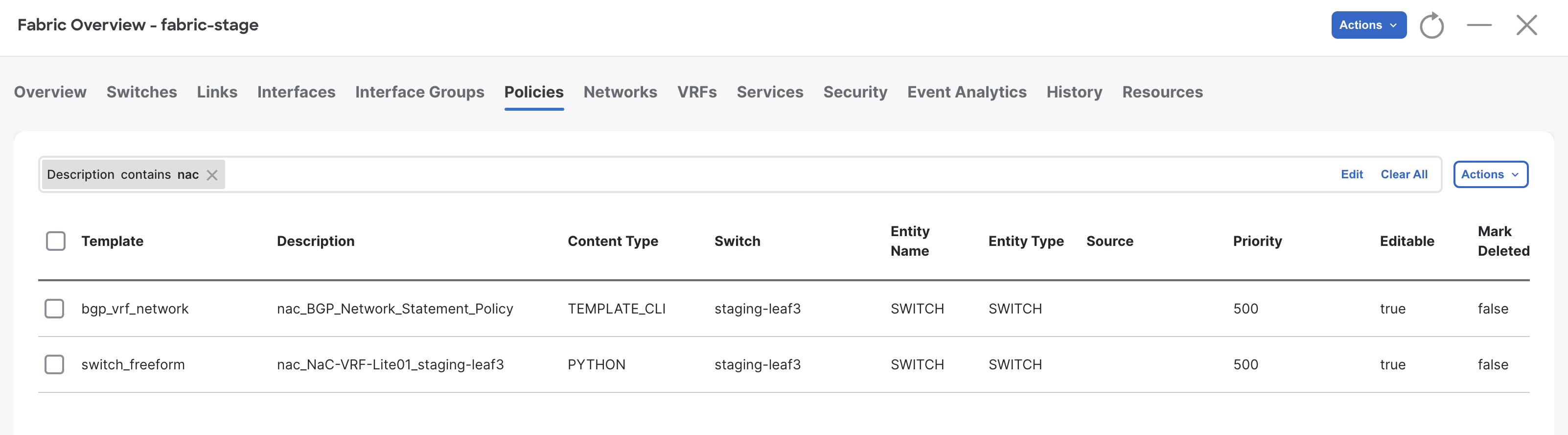Remove the Description contains nac filter chip

212,175
